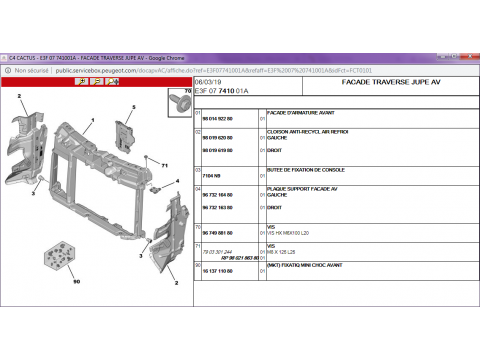This screenshot has height=360, width=480.
Task: Click callout 2 at the diagram top-left
Action: pos(19,96)
